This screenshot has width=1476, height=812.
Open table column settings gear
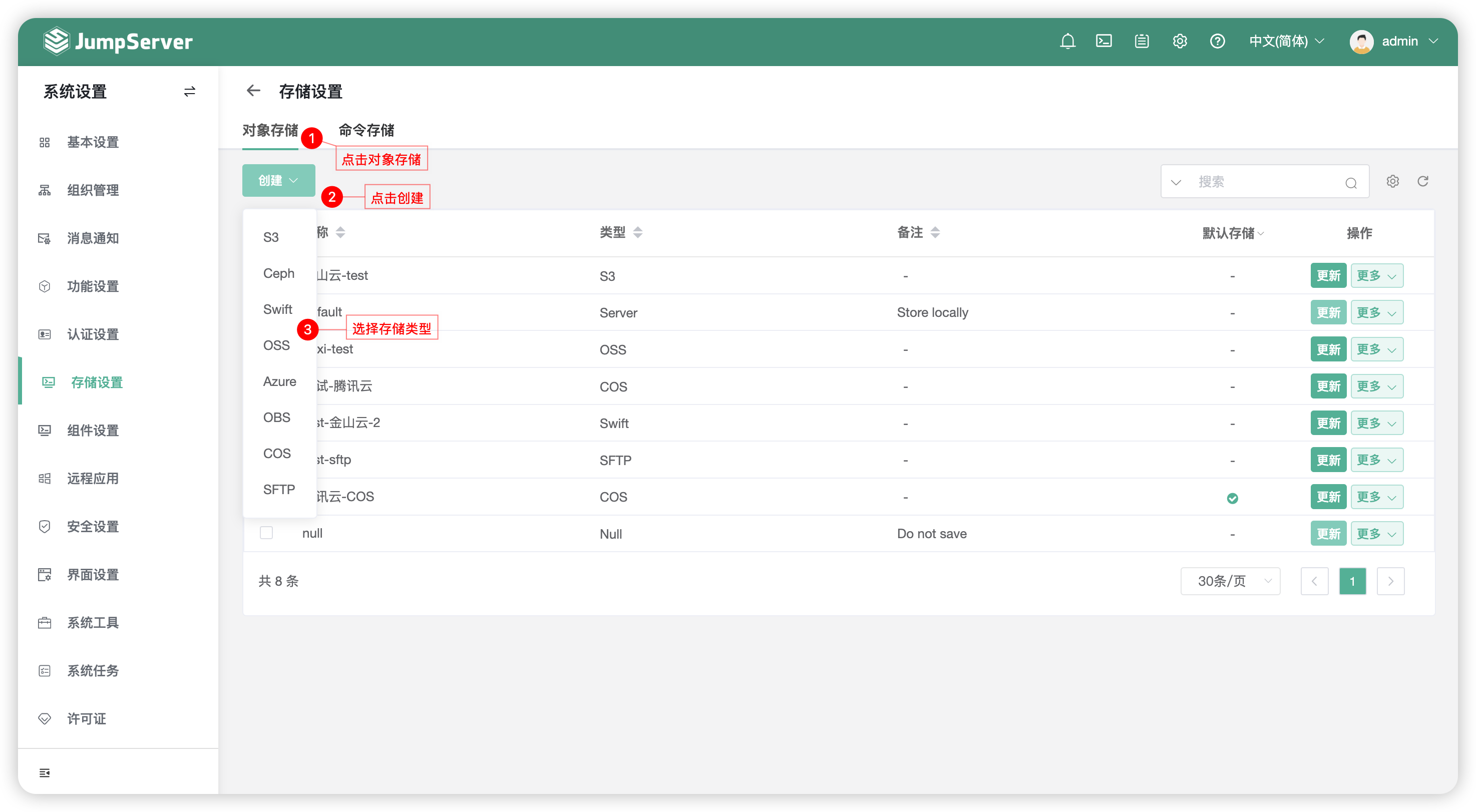click(x=1392, y=181)
